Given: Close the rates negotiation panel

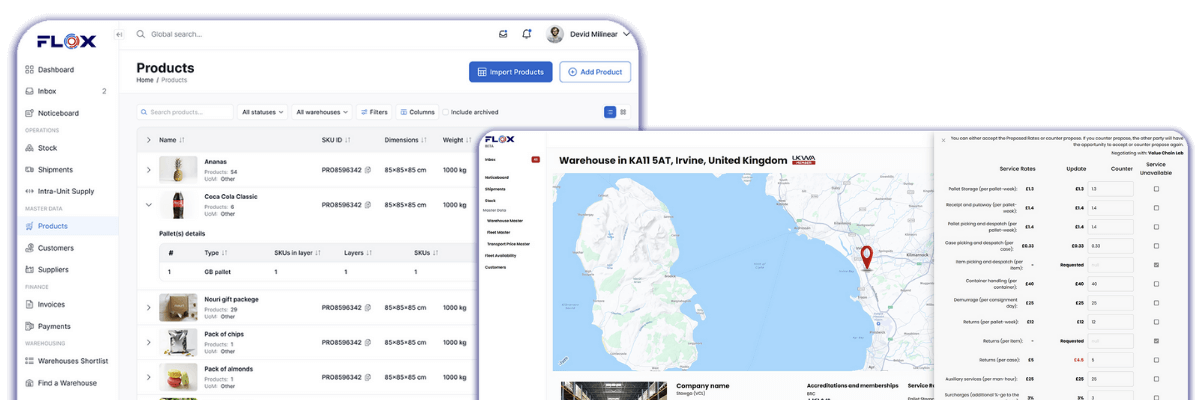Looking at the screenshot, I should (943, 140).
